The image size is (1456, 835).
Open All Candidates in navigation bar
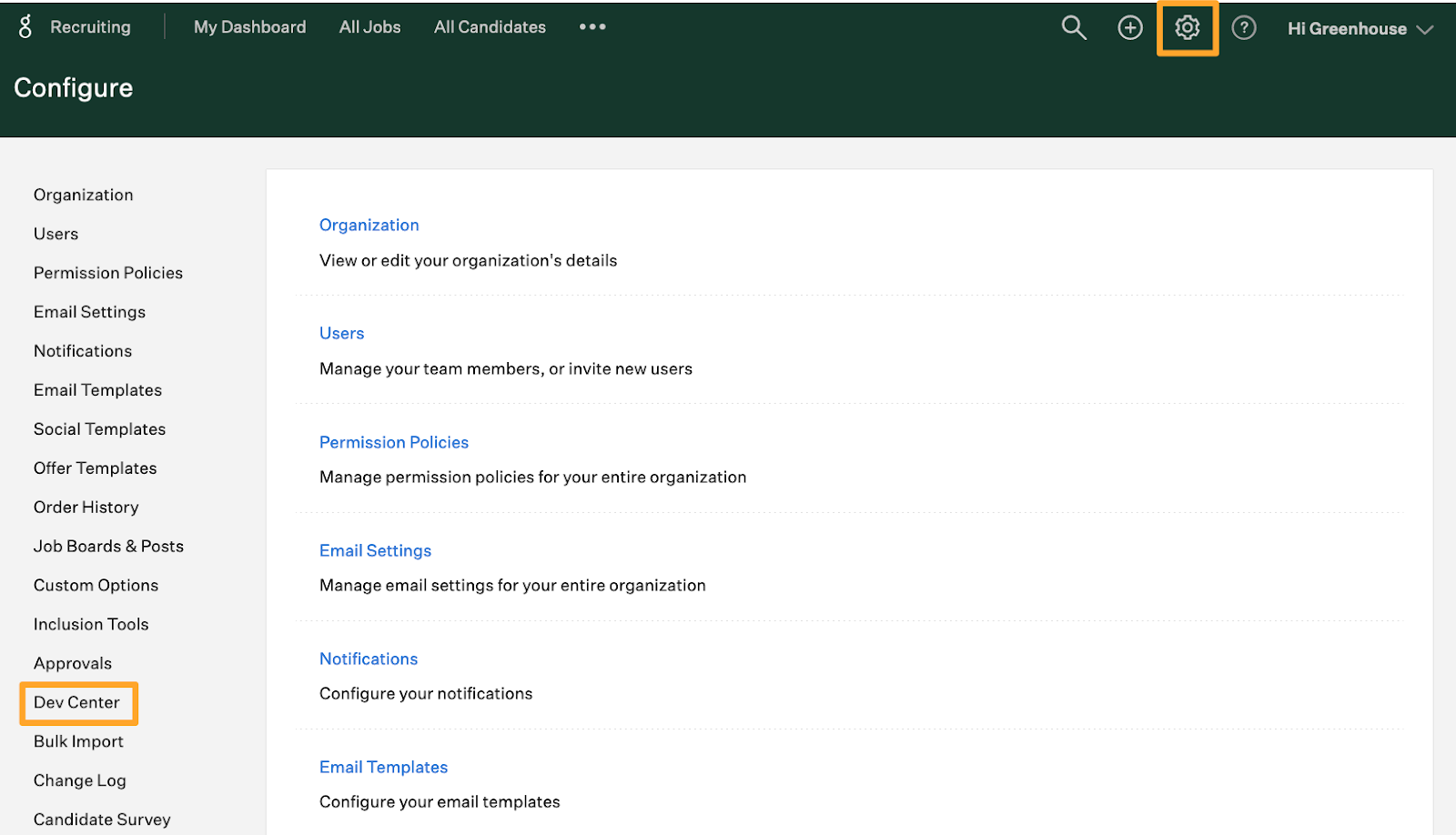[x=490, y=27]
